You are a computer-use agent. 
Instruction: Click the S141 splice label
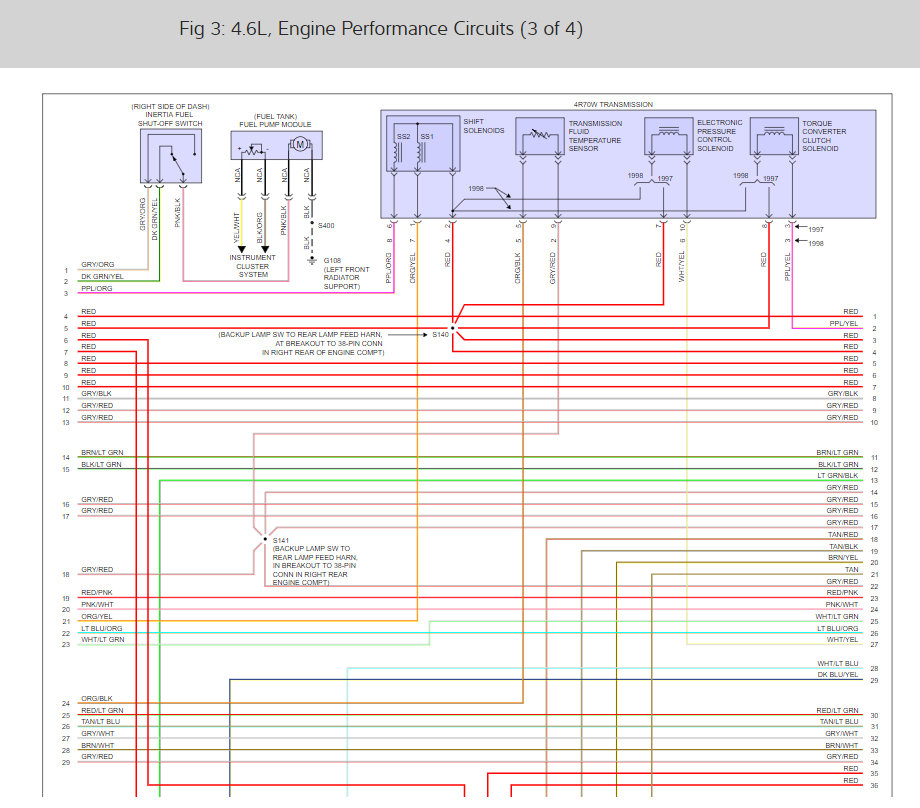coord(280,540)
